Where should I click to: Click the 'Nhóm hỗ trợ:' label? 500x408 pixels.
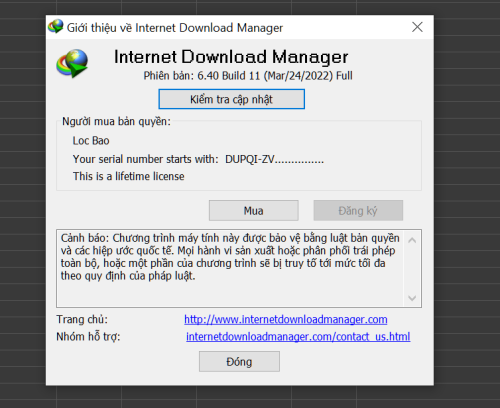[88, 336]
